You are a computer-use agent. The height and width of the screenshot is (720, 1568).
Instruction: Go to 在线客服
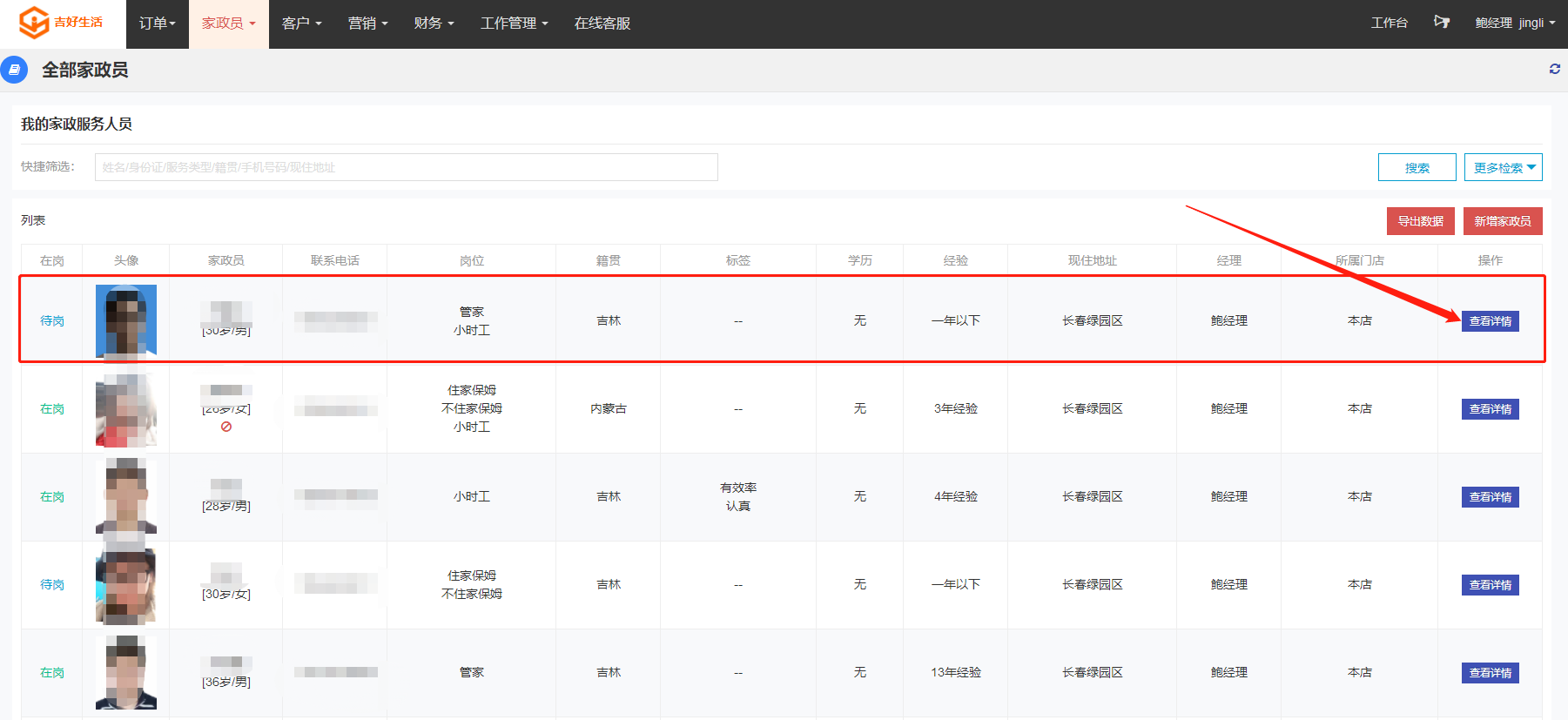tap(602, 24)
